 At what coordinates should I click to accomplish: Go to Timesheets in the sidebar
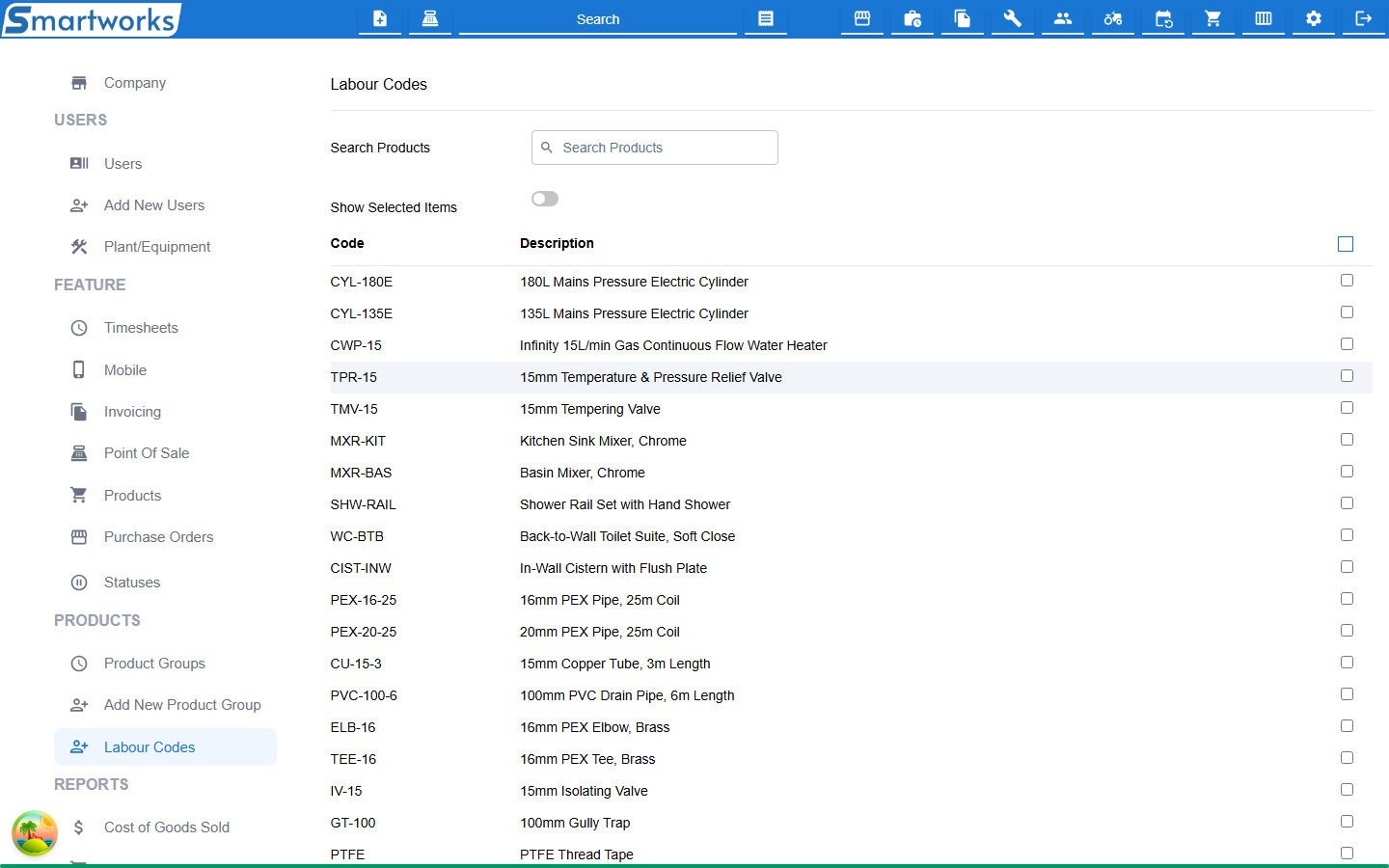tap(165, 328)
